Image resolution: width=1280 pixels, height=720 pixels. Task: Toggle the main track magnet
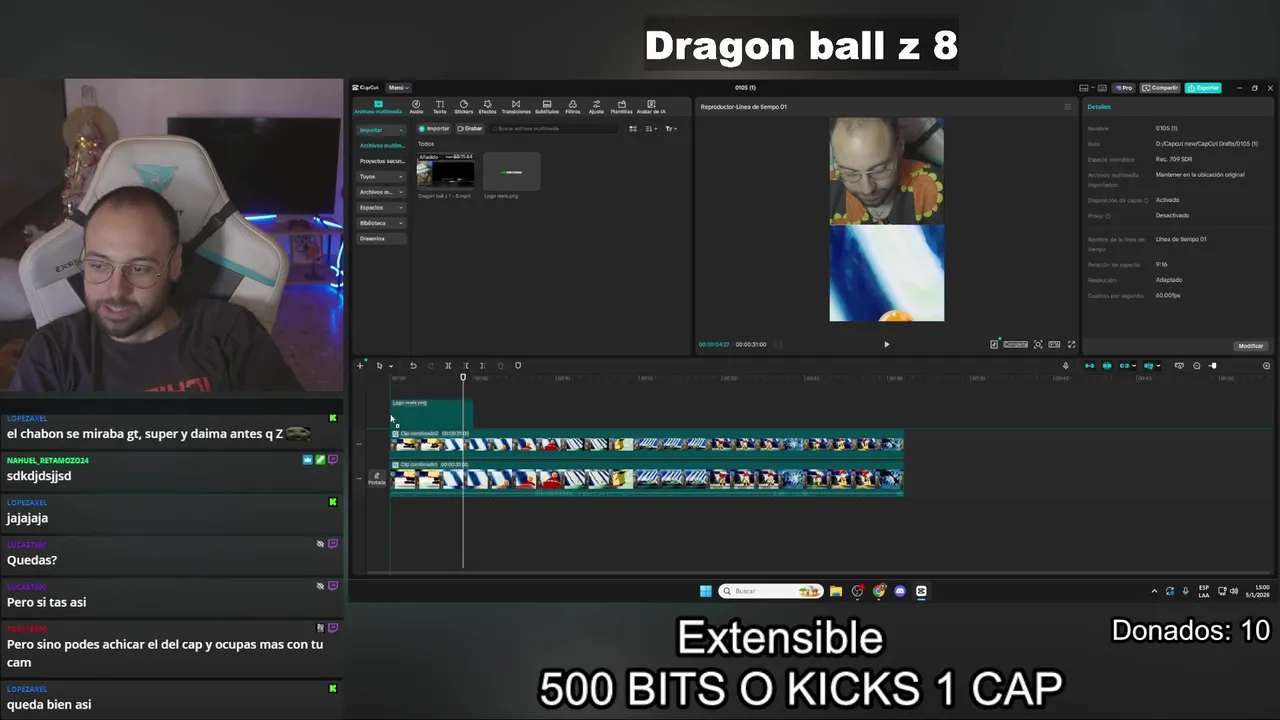coord(1090,366)
